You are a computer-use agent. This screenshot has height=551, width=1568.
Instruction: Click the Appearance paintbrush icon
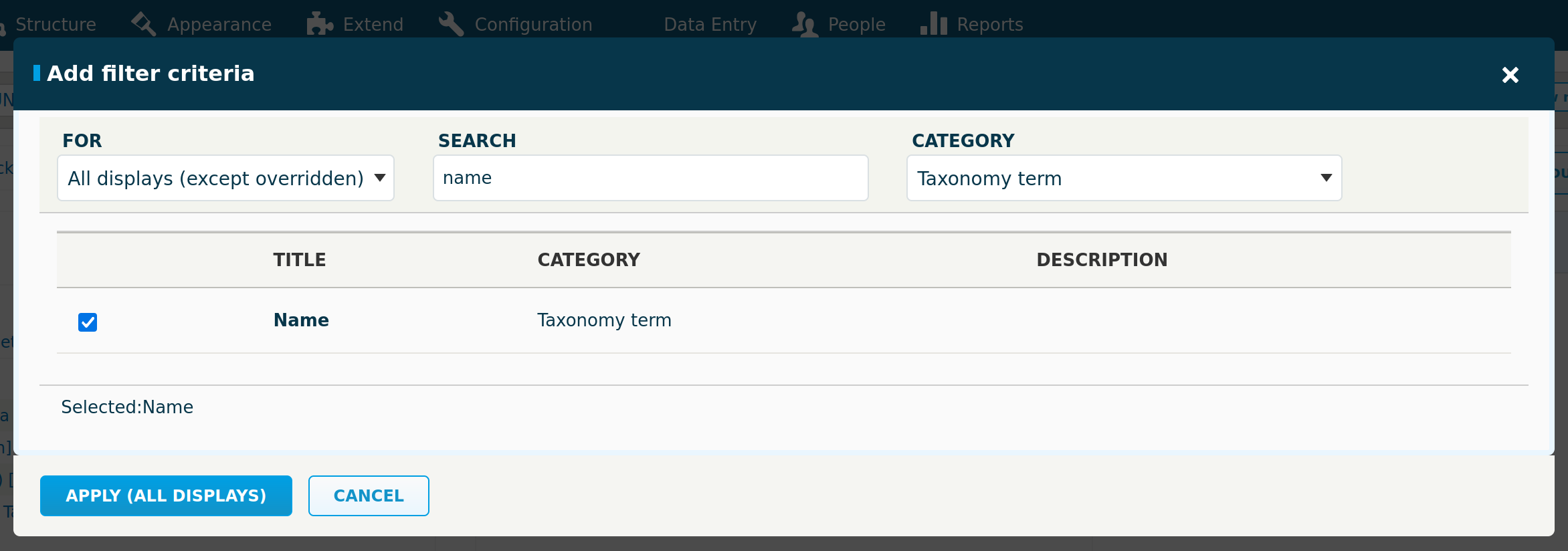click(x=142, y=23)
